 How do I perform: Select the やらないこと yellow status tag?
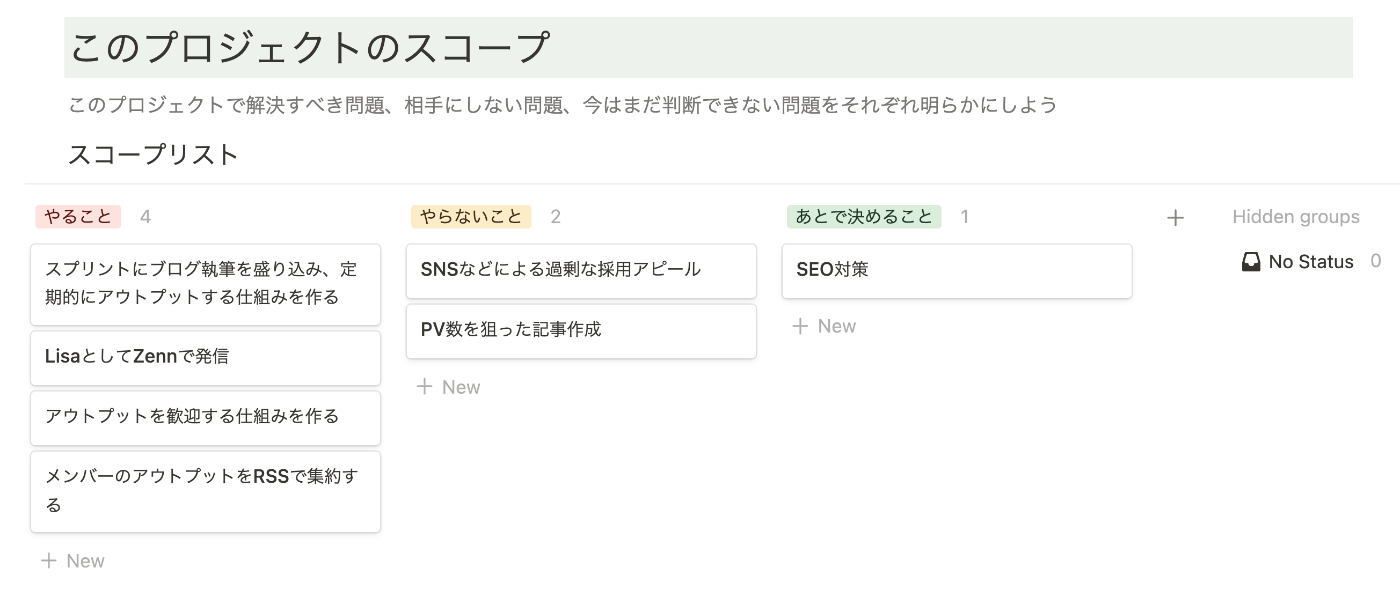[x=471, y=217]
